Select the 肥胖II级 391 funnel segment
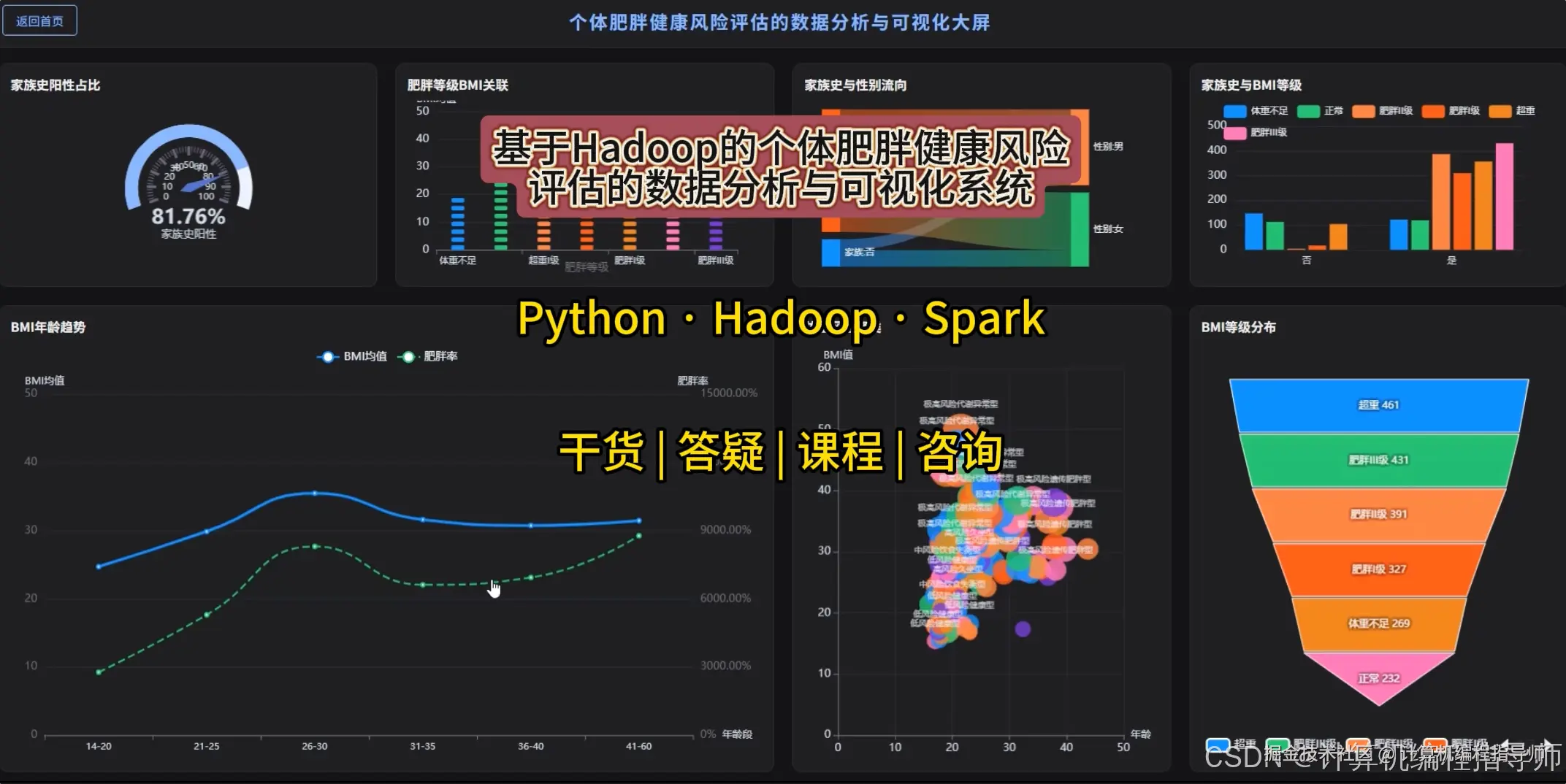 (1378, 514)
